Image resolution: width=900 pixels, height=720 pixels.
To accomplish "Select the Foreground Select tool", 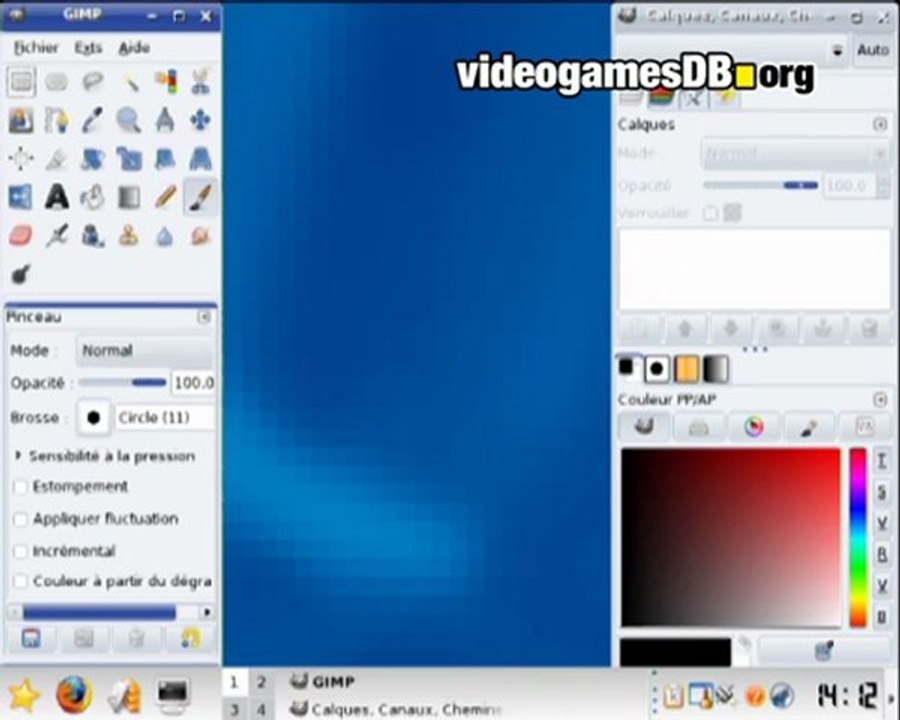I will pyautogui.click(x=22, y=121).
